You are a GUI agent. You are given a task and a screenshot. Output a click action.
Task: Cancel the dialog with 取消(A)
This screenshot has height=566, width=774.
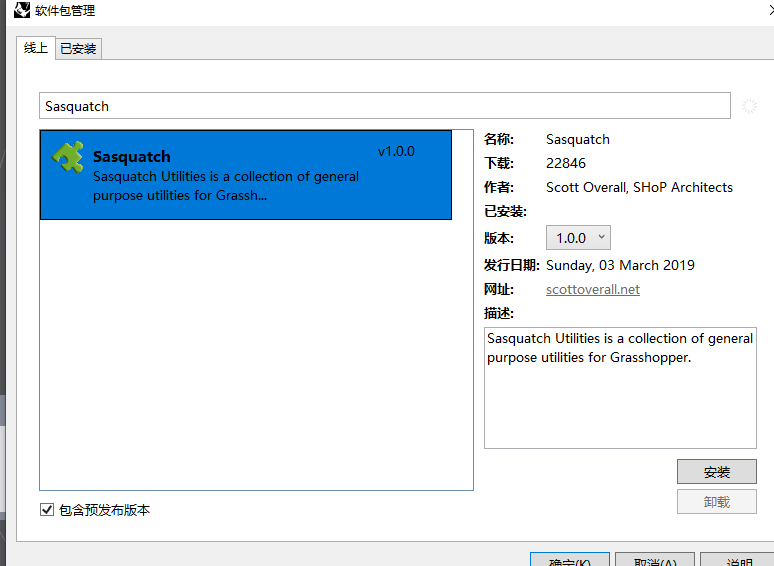pos(655,560)
